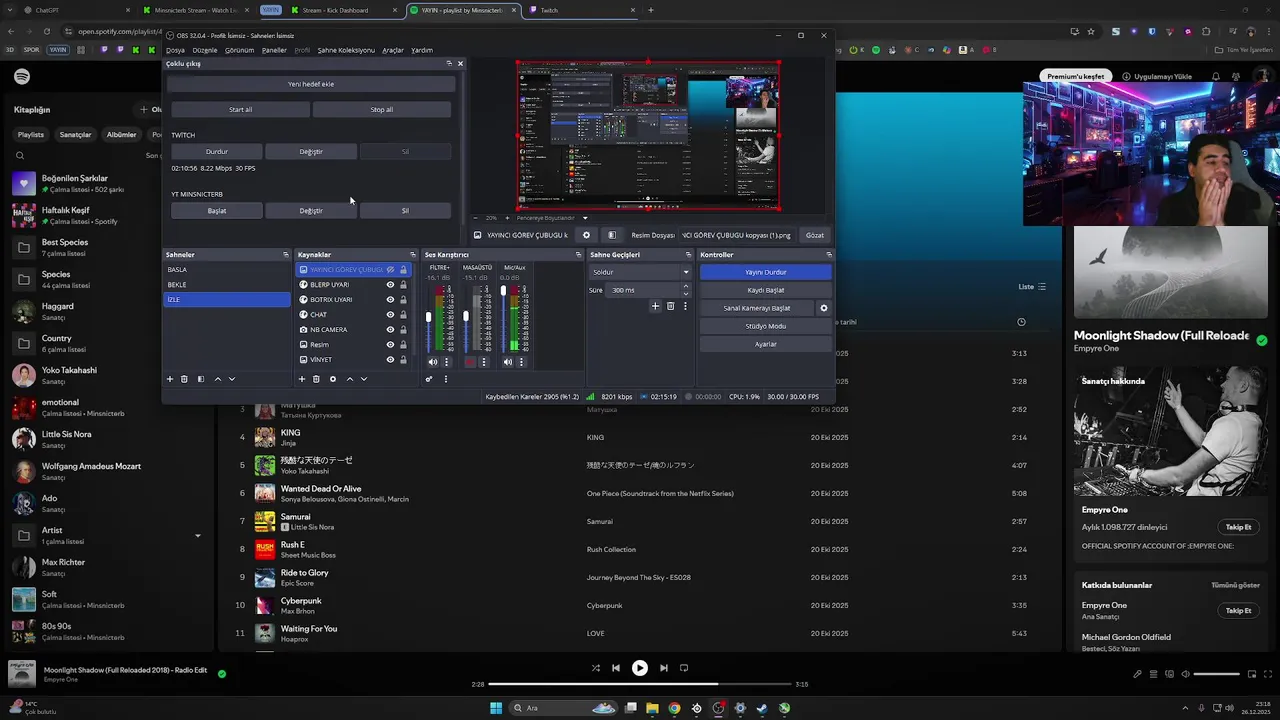Start YT MINSNICTERB output with Başlat
The height and width of the screenshot is (720, 1280).
pos(217,211)
